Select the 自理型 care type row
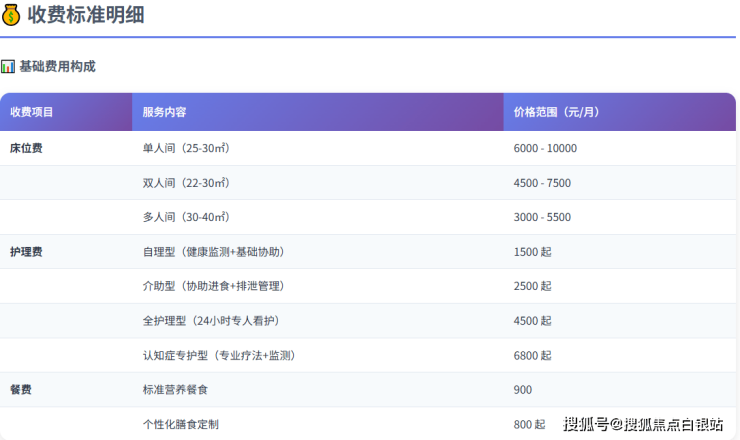This screenshot has height=440, width=740. [219, 252]
